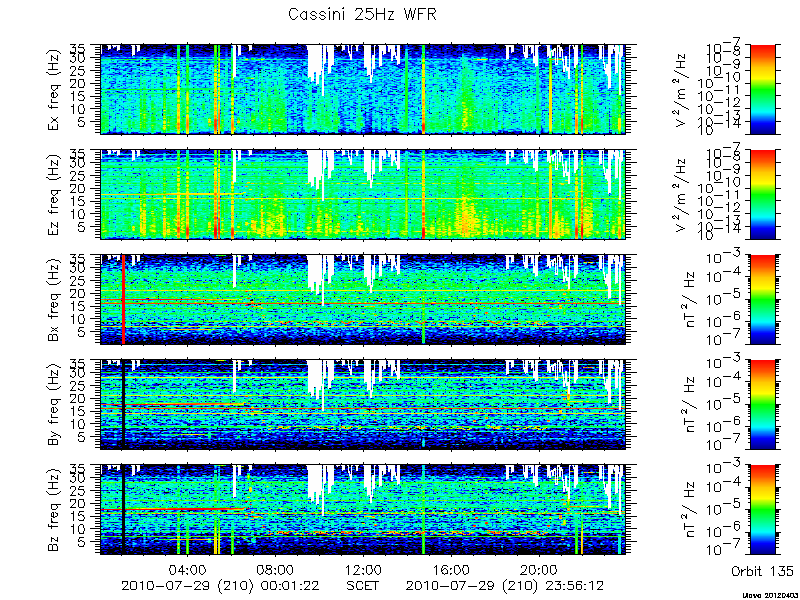800x600 pixels.
Task: Click the Cassini 25Hz WFR title
Action: (x=362, y=14)
